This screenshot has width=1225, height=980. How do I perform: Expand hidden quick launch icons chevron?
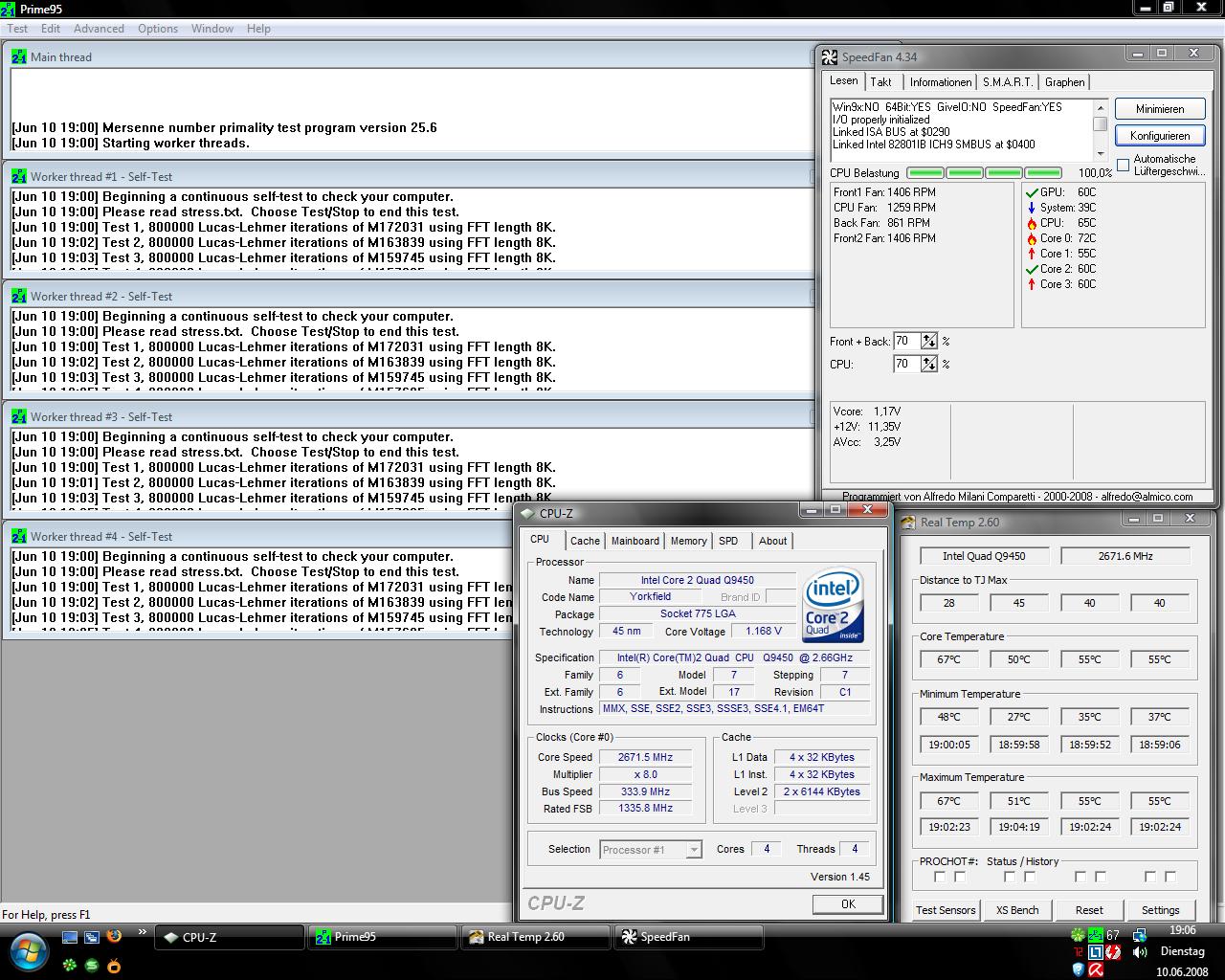coord(142,932)
